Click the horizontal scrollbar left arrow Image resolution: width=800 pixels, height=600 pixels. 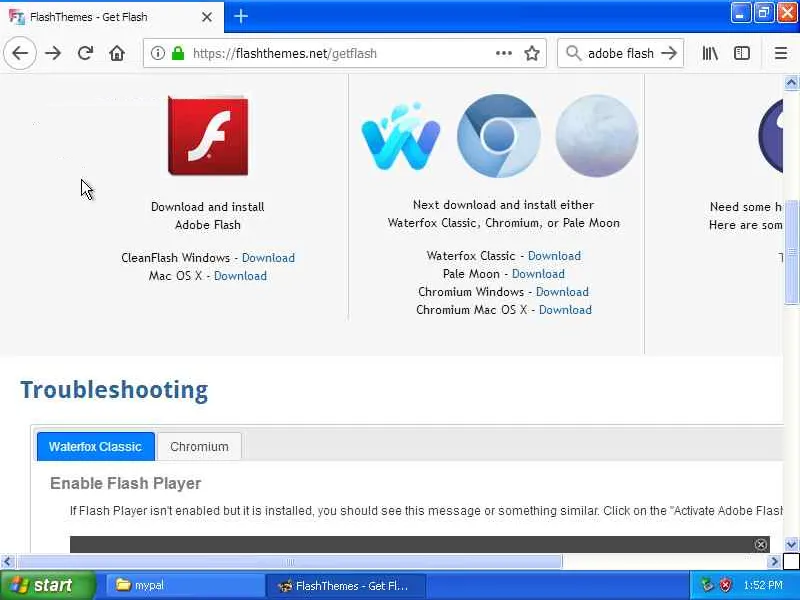point(7,562)
